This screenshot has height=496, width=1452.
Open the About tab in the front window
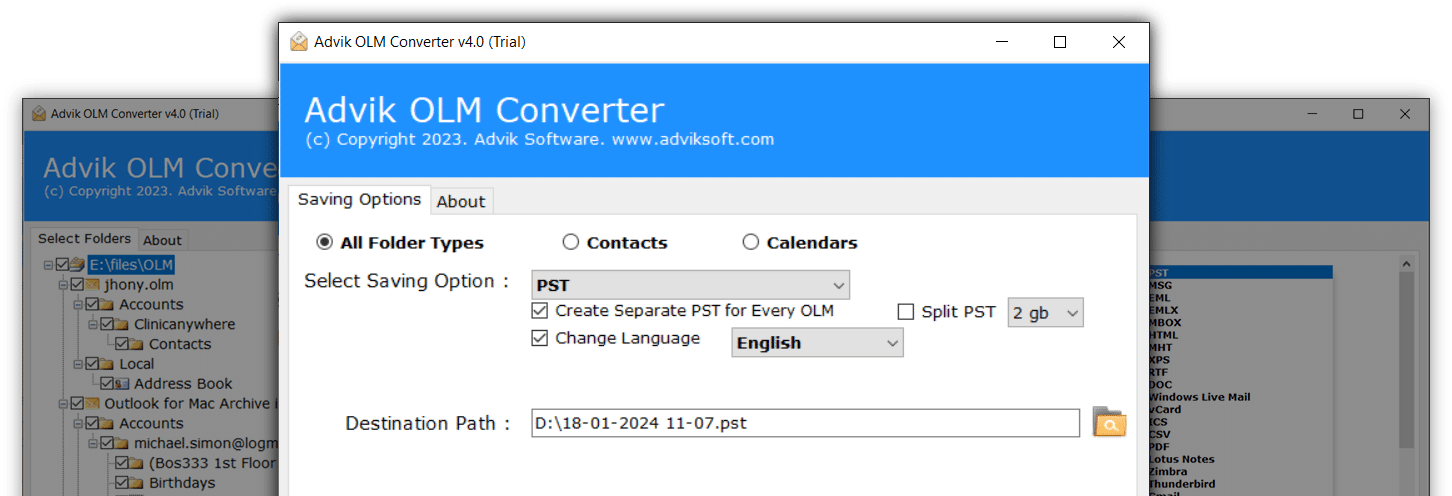461,201
